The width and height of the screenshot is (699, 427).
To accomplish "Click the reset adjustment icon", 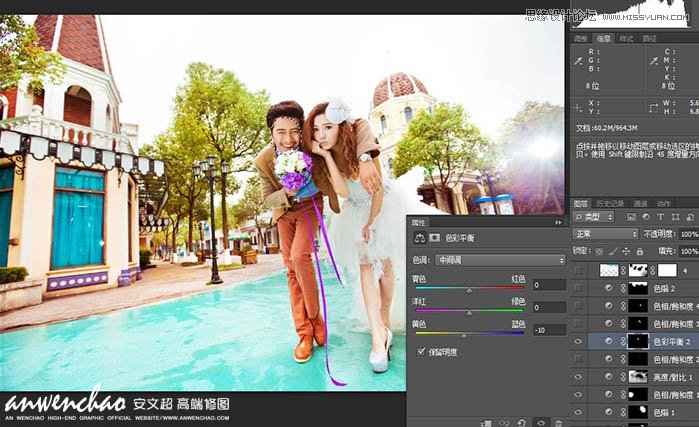I will pos(522,422).
